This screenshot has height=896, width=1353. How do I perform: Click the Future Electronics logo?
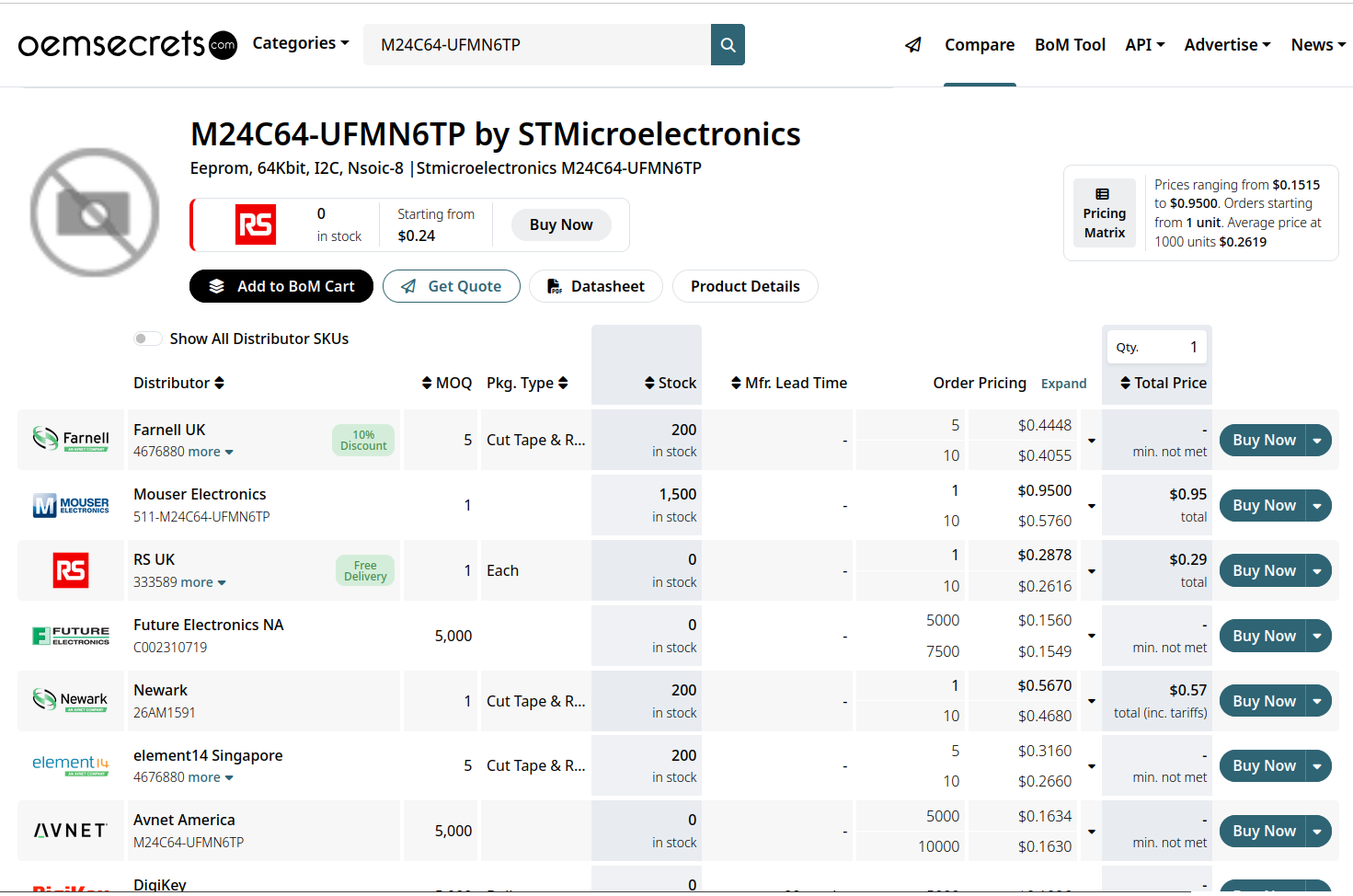(71, 636)
